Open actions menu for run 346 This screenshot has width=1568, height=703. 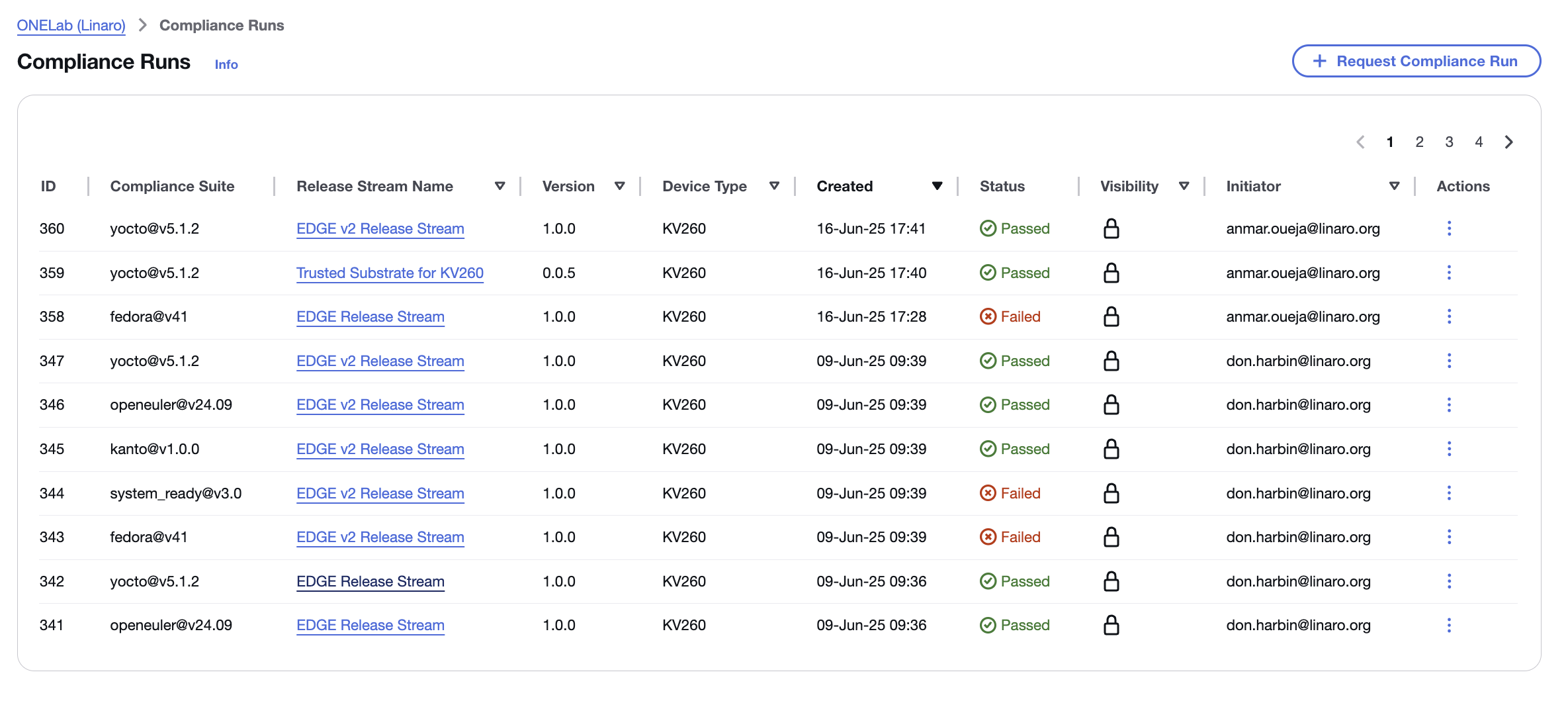pos(1449,404)
